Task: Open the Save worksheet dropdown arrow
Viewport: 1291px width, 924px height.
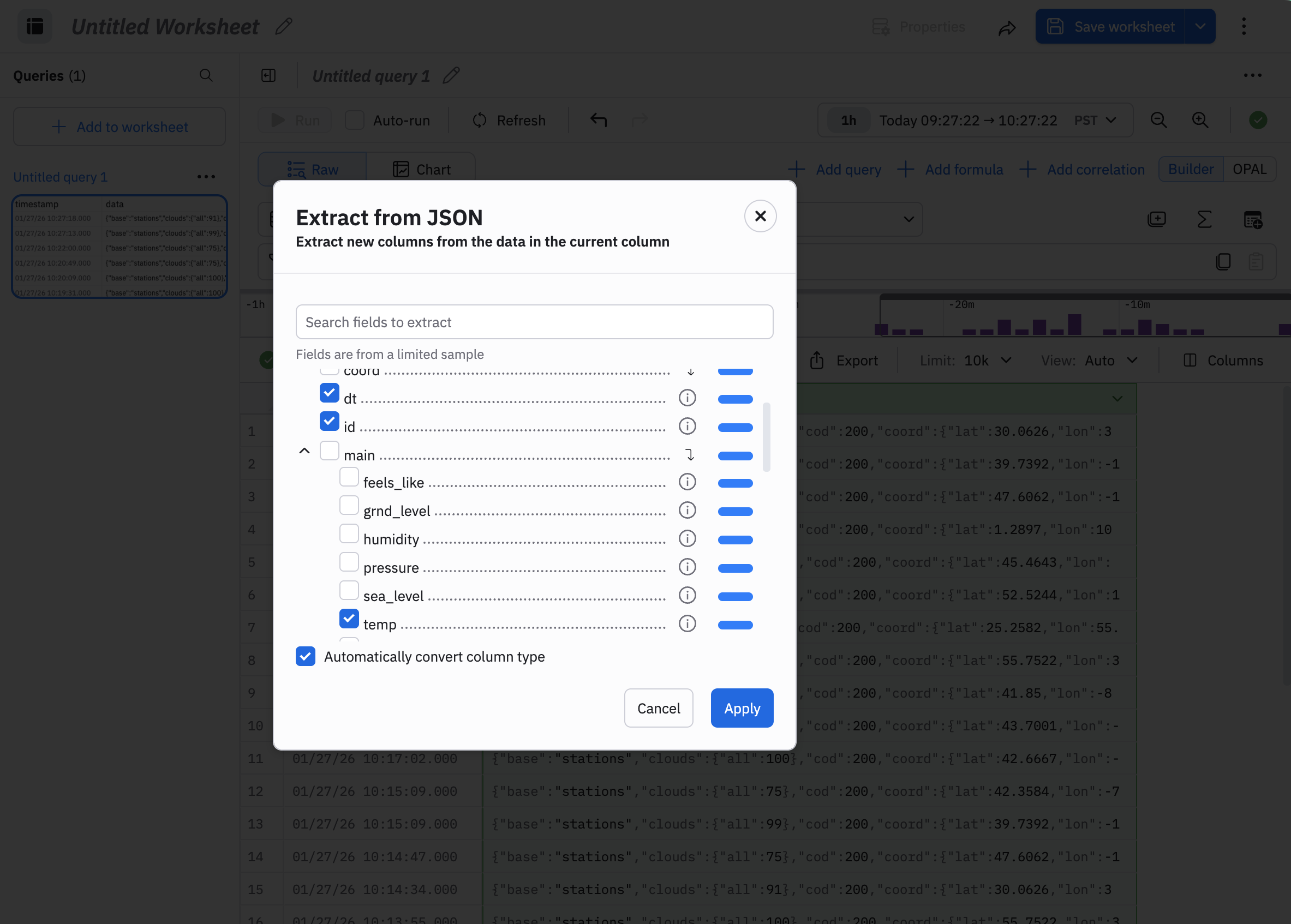Action: (1200, 26)
